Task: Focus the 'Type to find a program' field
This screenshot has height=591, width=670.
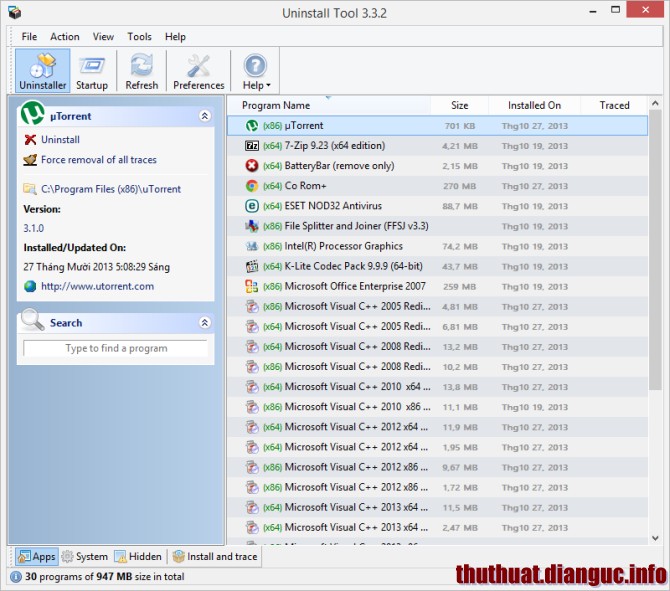Action: [x=116, y=348]
